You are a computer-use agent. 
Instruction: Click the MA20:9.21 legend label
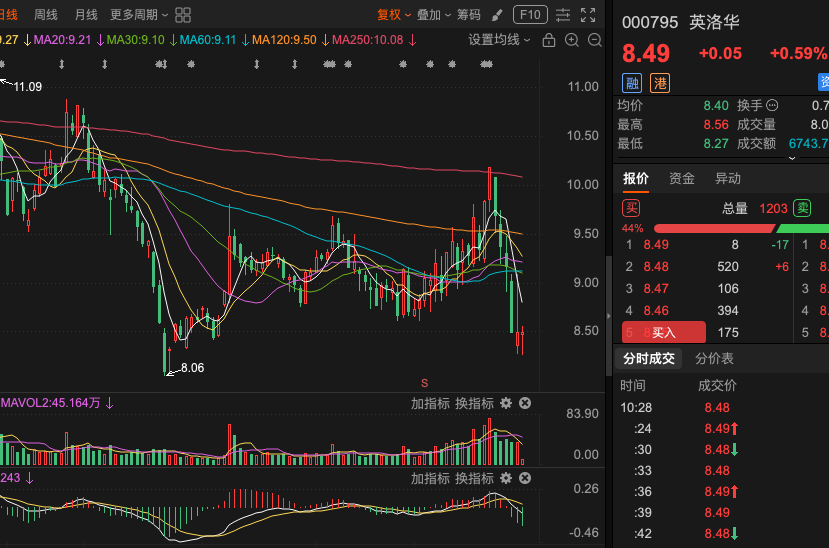coord(62,40)
